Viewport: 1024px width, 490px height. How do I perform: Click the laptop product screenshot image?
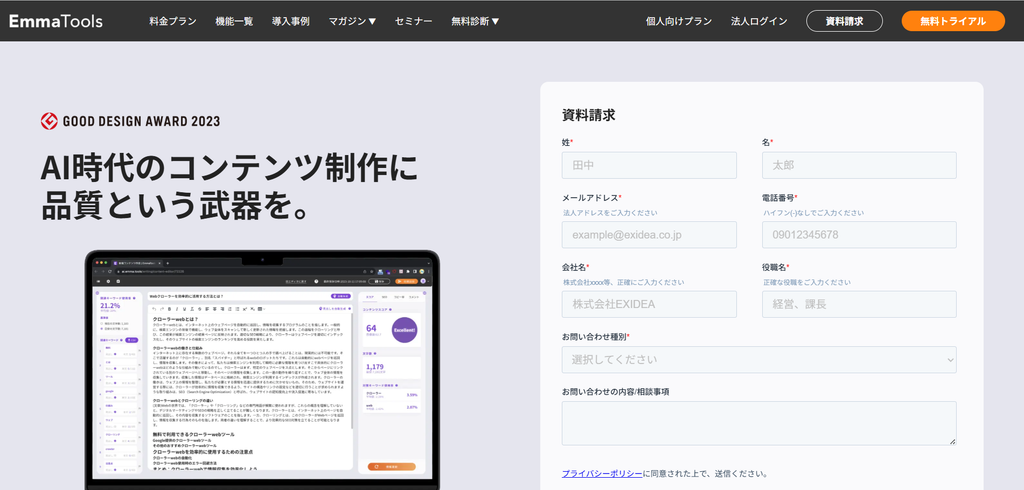pyautogui.click(x=262, y=370)
